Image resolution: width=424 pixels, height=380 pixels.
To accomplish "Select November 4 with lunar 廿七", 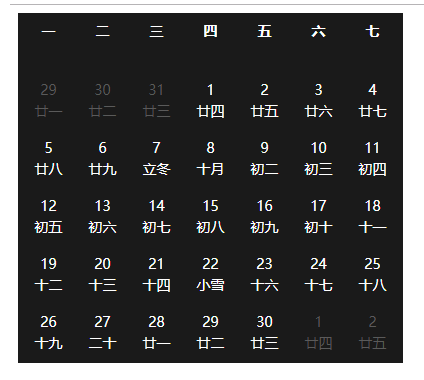I will pos(372,101).
